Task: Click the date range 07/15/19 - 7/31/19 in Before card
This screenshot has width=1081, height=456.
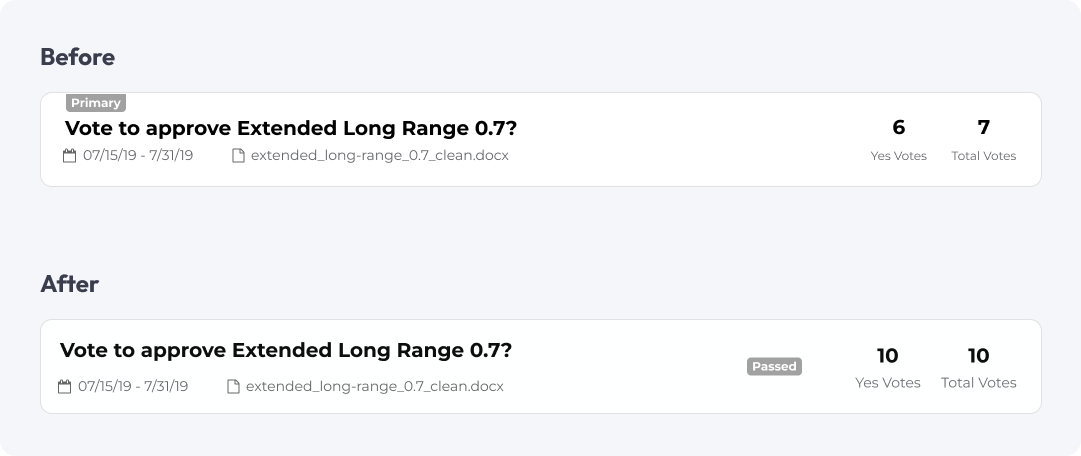Action: tap(138, 156)
